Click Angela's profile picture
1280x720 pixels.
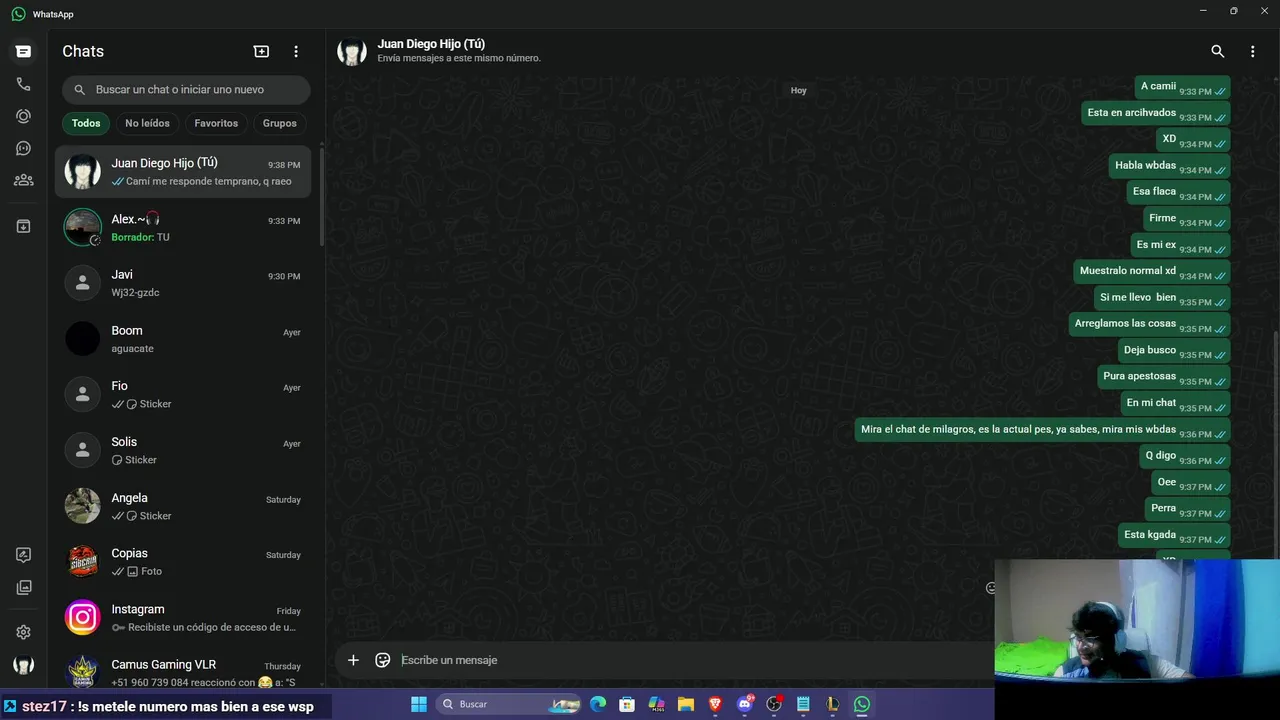82,506
